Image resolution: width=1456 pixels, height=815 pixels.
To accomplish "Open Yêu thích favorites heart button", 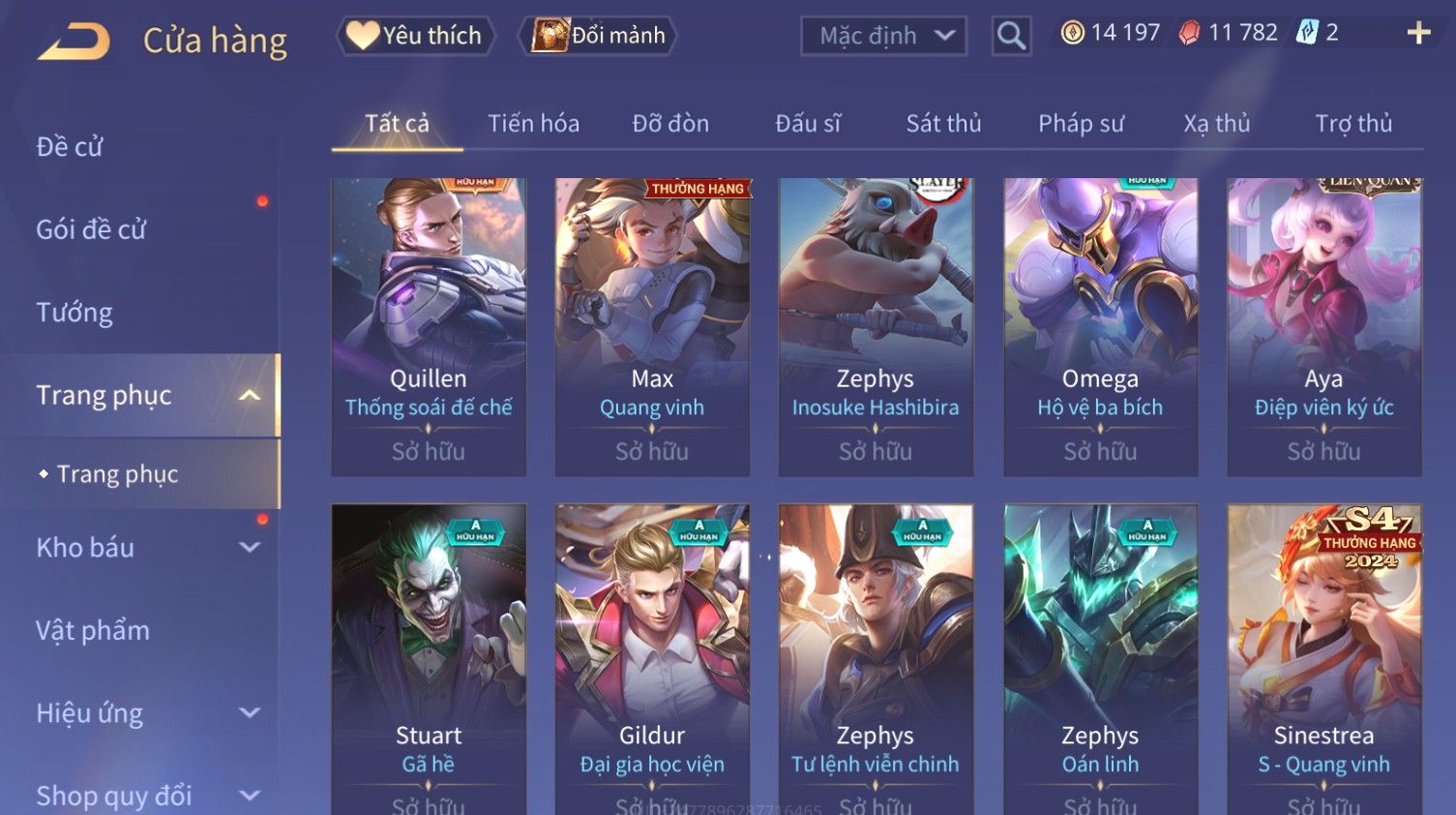I will 415,36.
